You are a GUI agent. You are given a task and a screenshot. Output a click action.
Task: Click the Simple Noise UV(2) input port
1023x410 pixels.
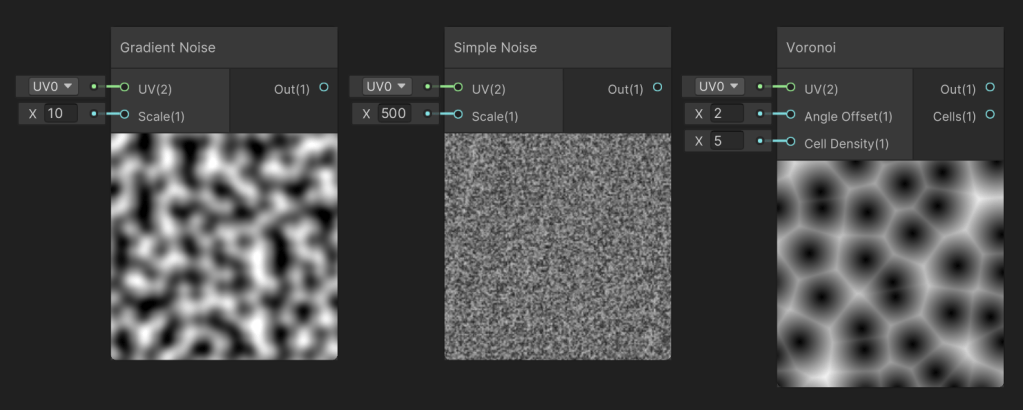coord(458,88)
